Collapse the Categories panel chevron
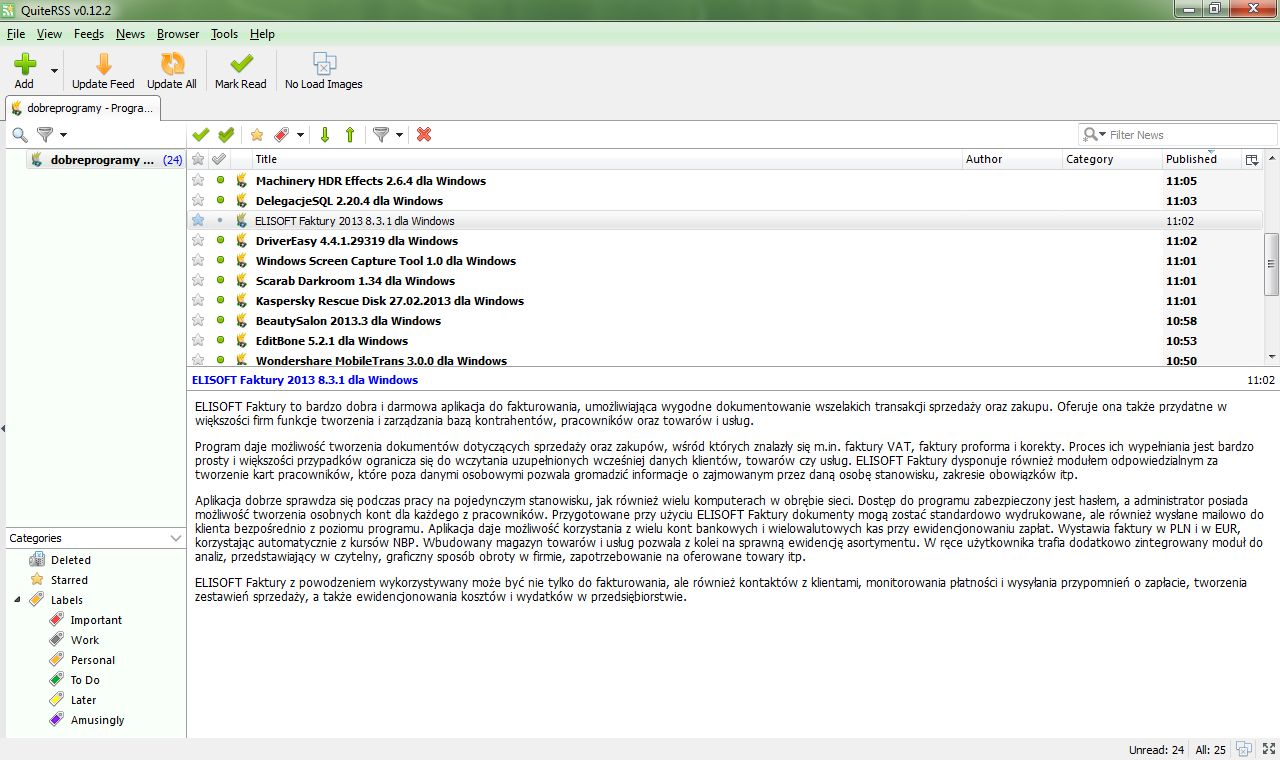This screenshot has width=1280, height=760. [x=176, y=538]
